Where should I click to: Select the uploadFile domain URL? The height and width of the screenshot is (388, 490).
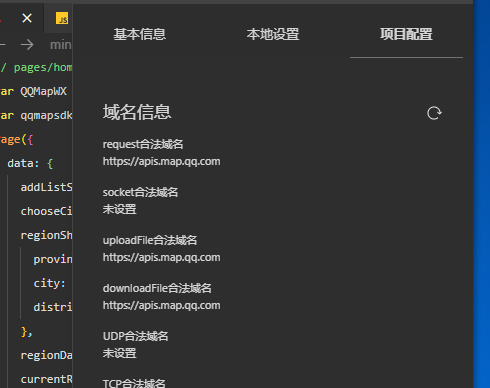pos(162,257)
